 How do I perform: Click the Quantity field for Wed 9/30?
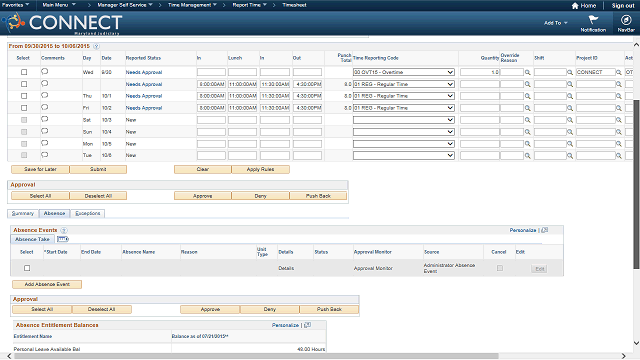pos(480,72)
